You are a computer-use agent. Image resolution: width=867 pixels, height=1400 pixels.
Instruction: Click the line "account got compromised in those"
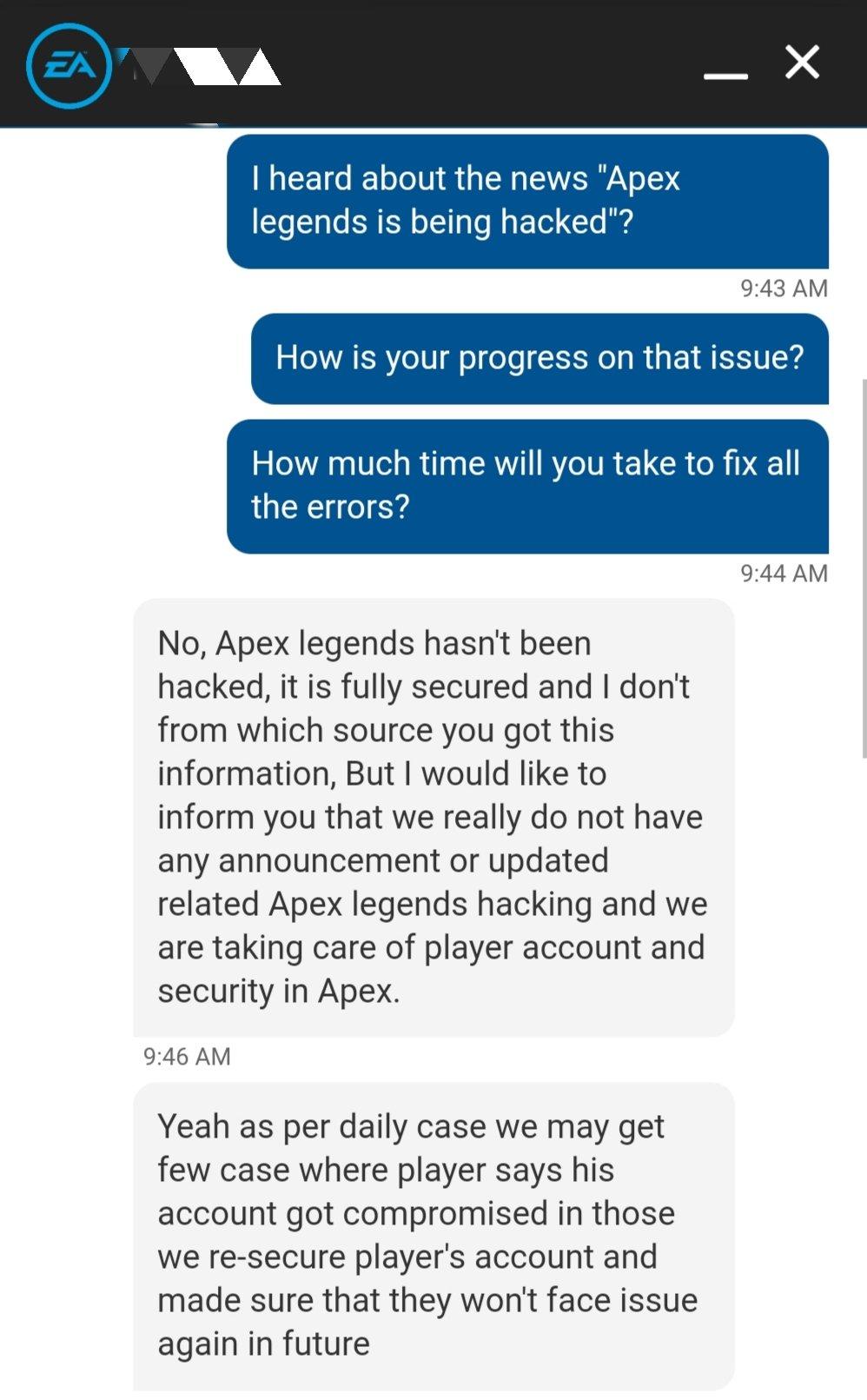pyautogui.click(x=416, y=1214)
